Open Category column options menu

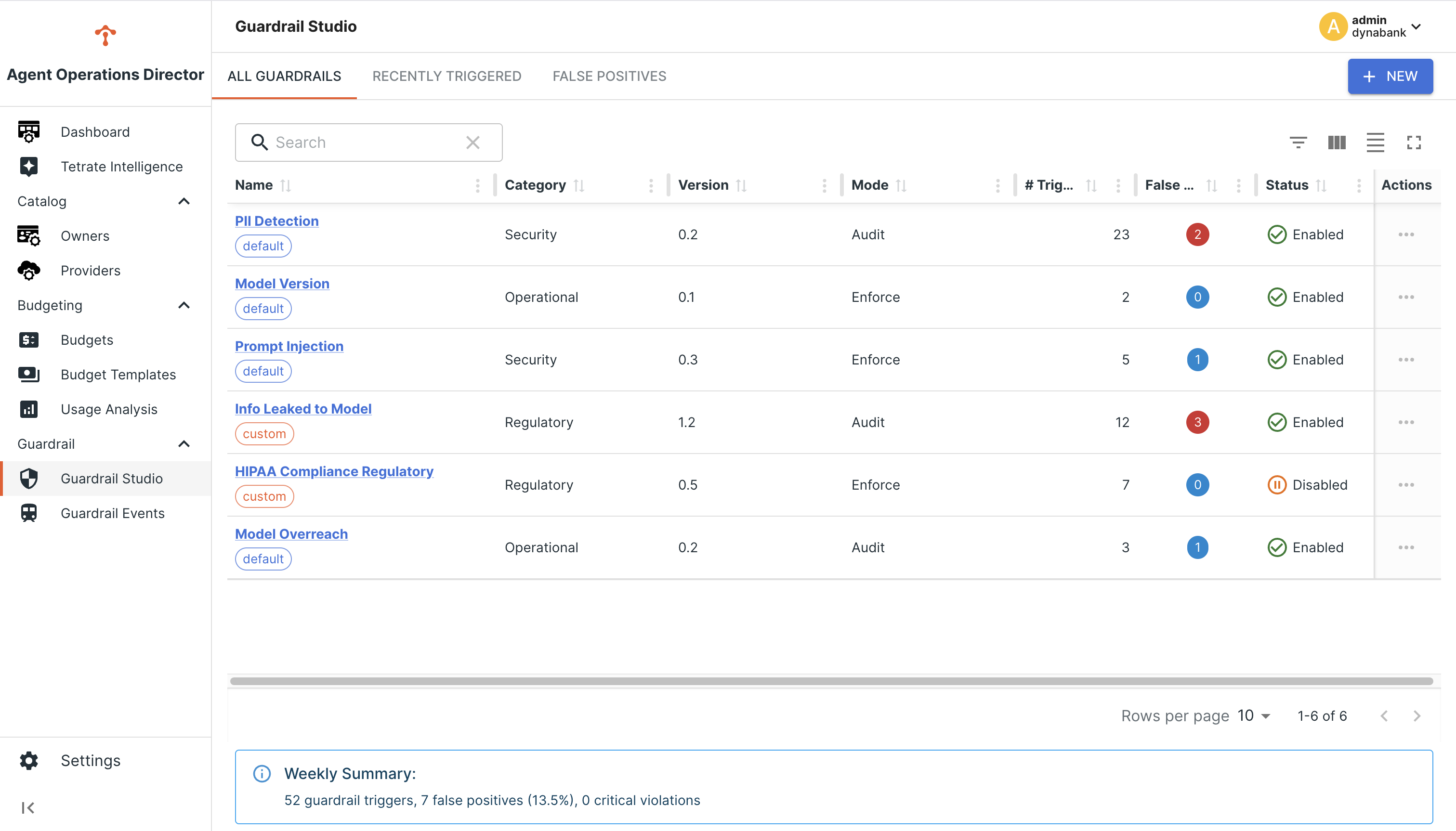tap(651, 185)
